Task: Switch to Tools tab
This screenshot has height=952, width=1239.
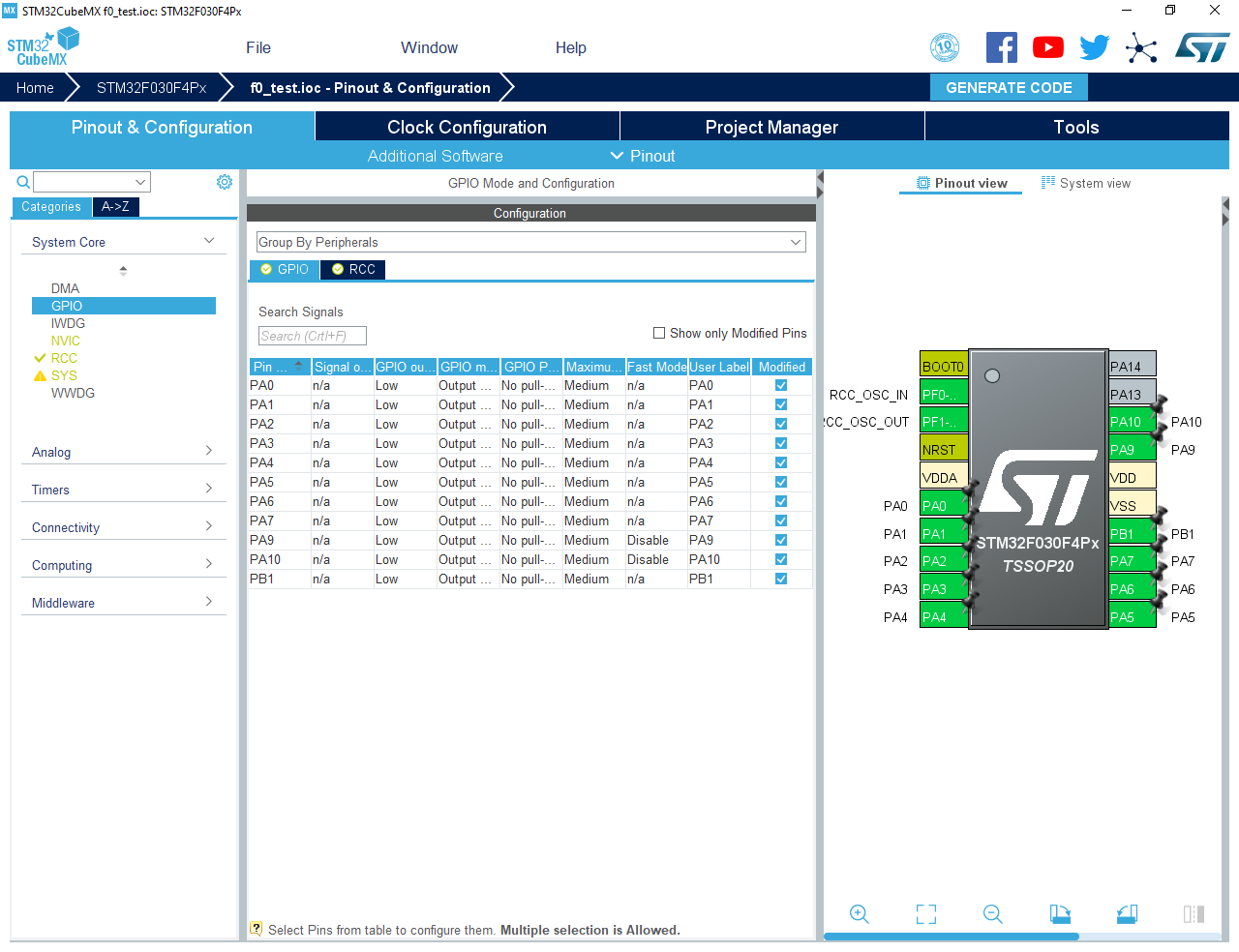Action: [x=1076, y=127]
